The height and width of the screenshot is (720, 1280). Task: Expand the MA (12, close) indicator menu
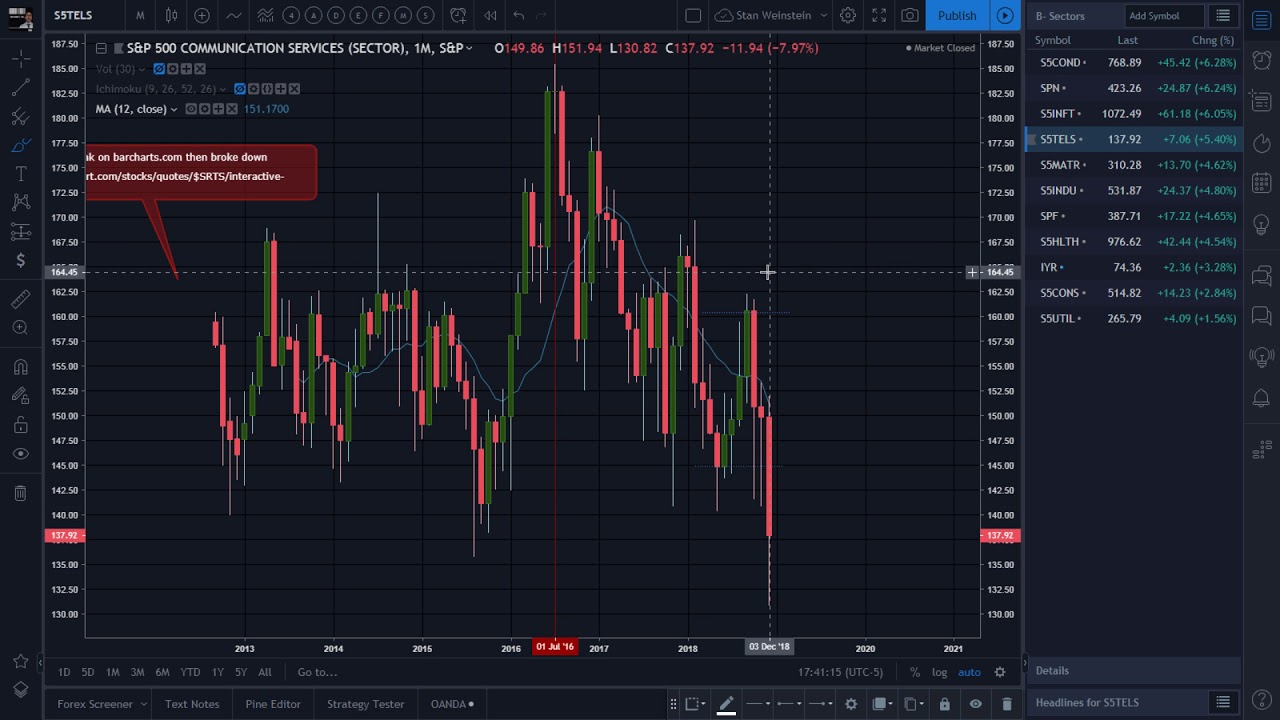pyautogui.click(x=173, y=109)
